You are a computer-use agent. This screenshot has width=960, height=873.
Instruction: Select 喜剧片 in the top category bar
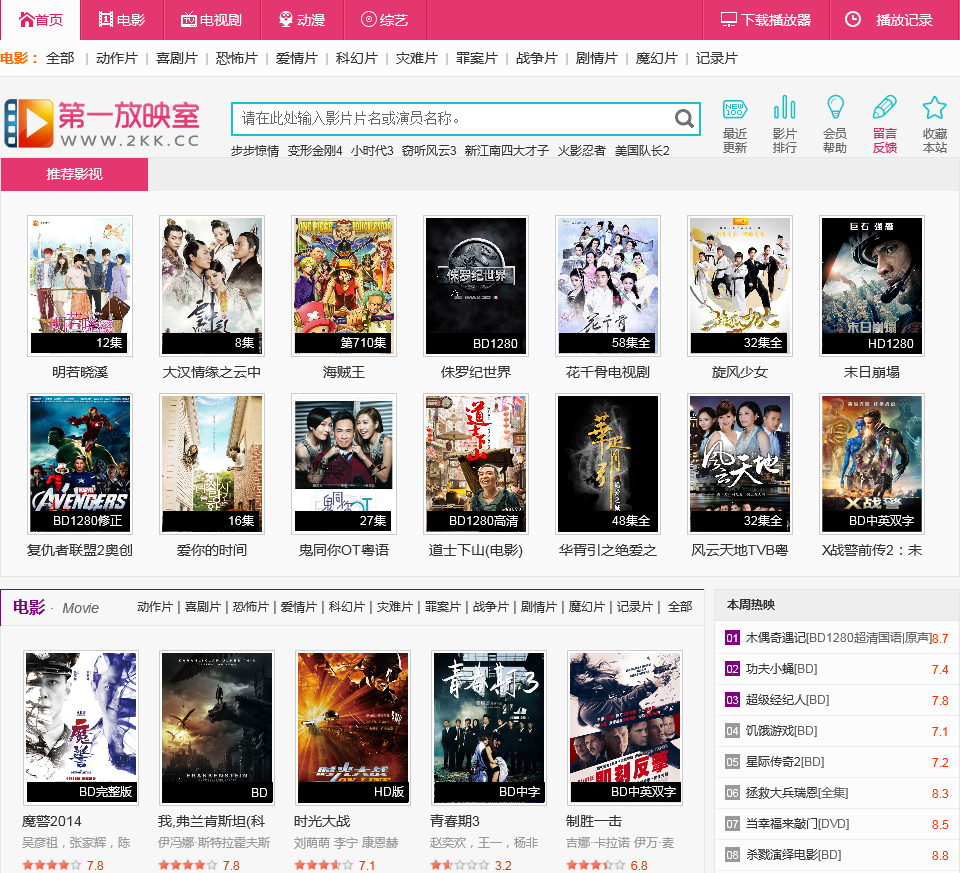(177, 58)
